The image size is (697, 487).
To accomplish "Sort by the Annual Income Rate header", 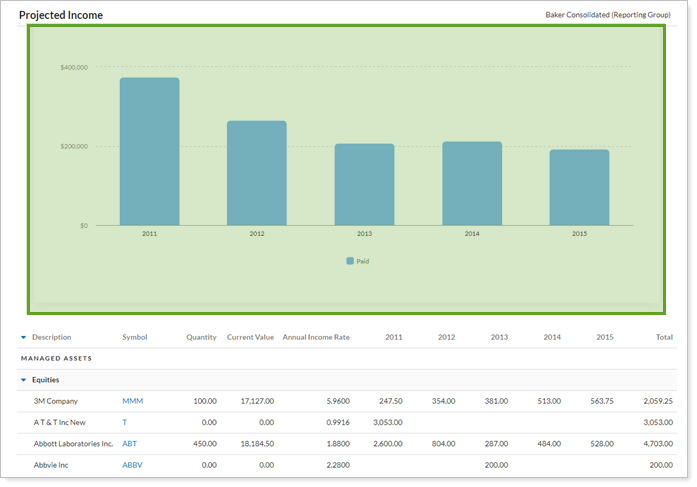I will coord(316,338).
